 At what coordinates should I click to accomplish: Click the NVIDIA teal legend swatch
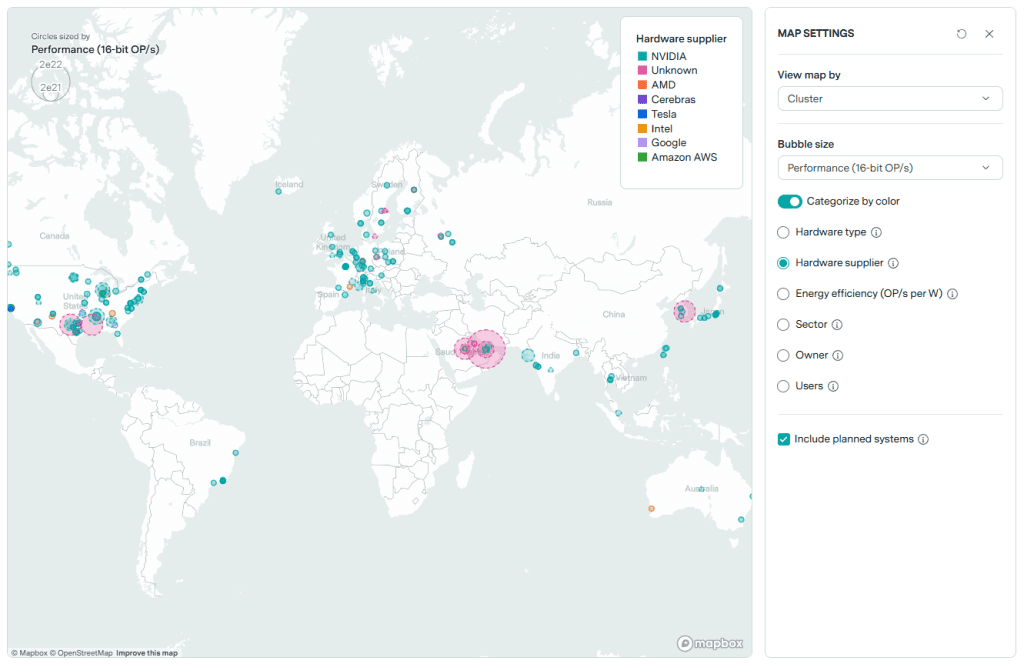pos(642,56)
